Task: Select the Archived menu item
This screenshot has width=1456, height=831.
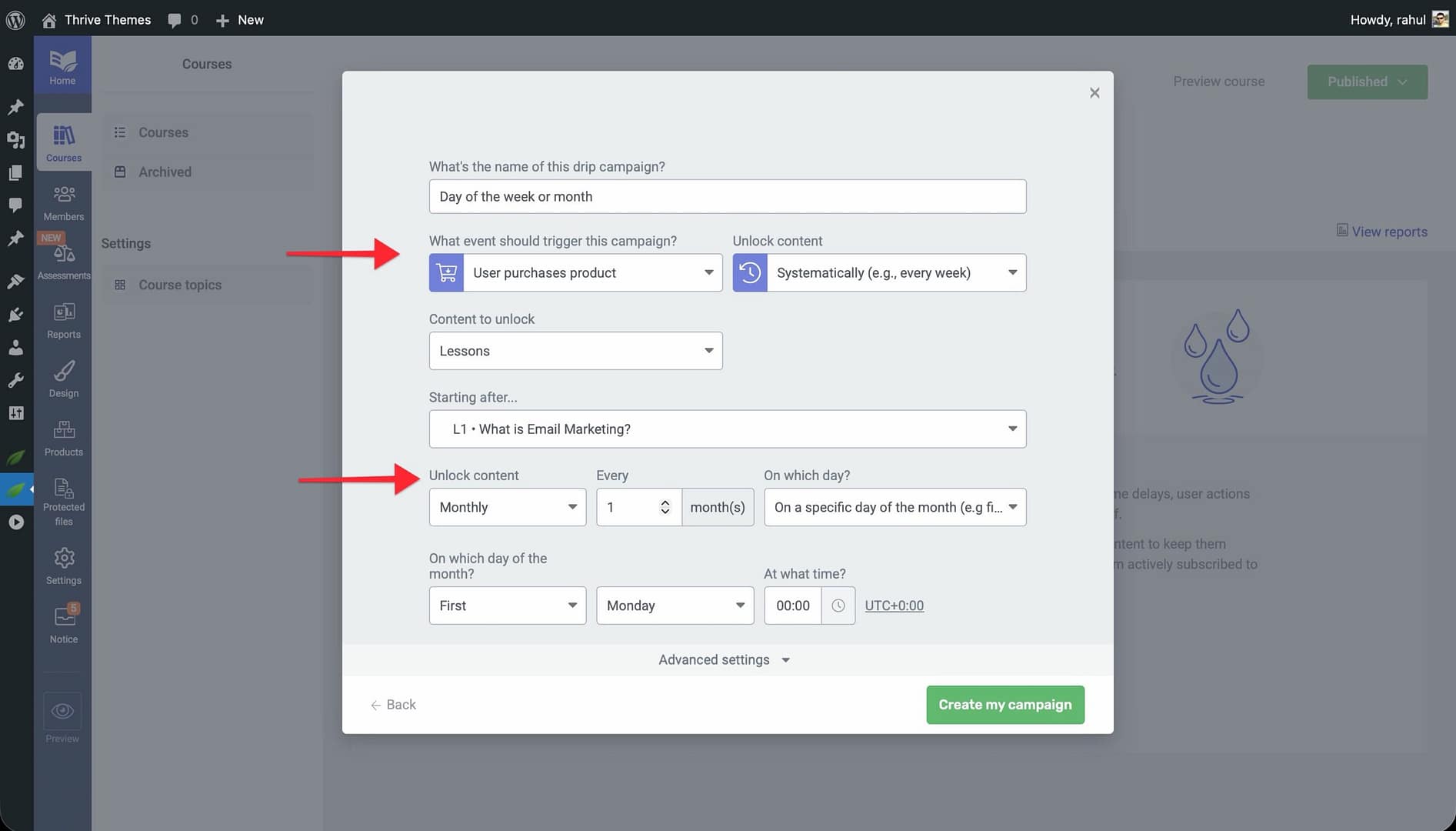Action: 165,172
